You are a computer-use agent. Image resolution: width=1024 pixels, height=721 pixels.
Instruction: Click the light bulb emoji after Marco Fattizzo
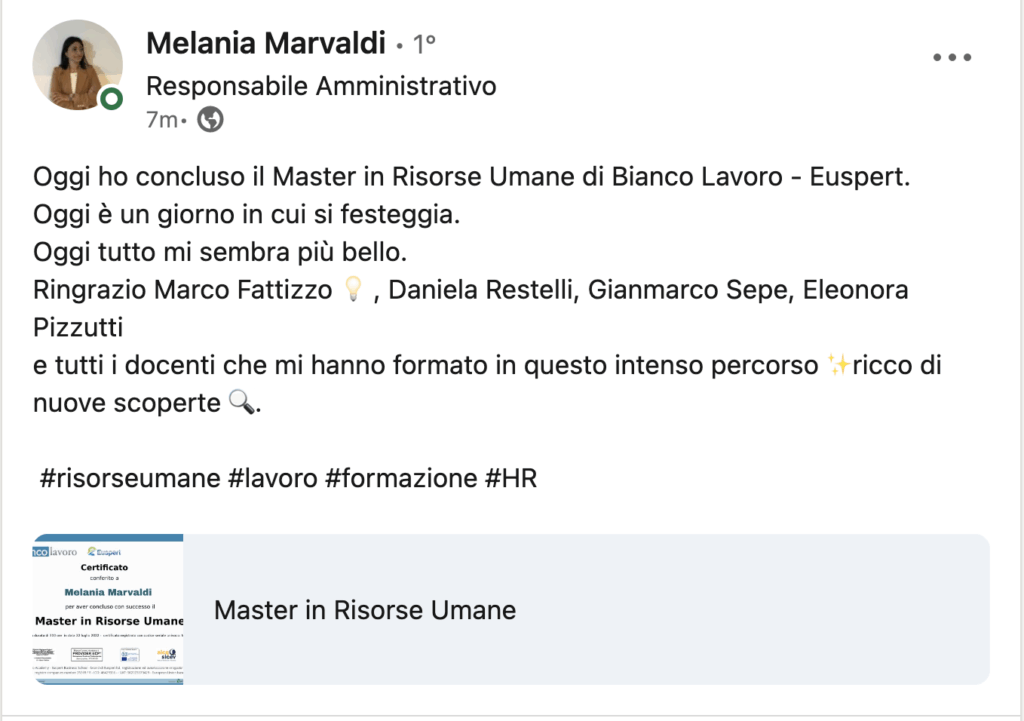(352, 290)
